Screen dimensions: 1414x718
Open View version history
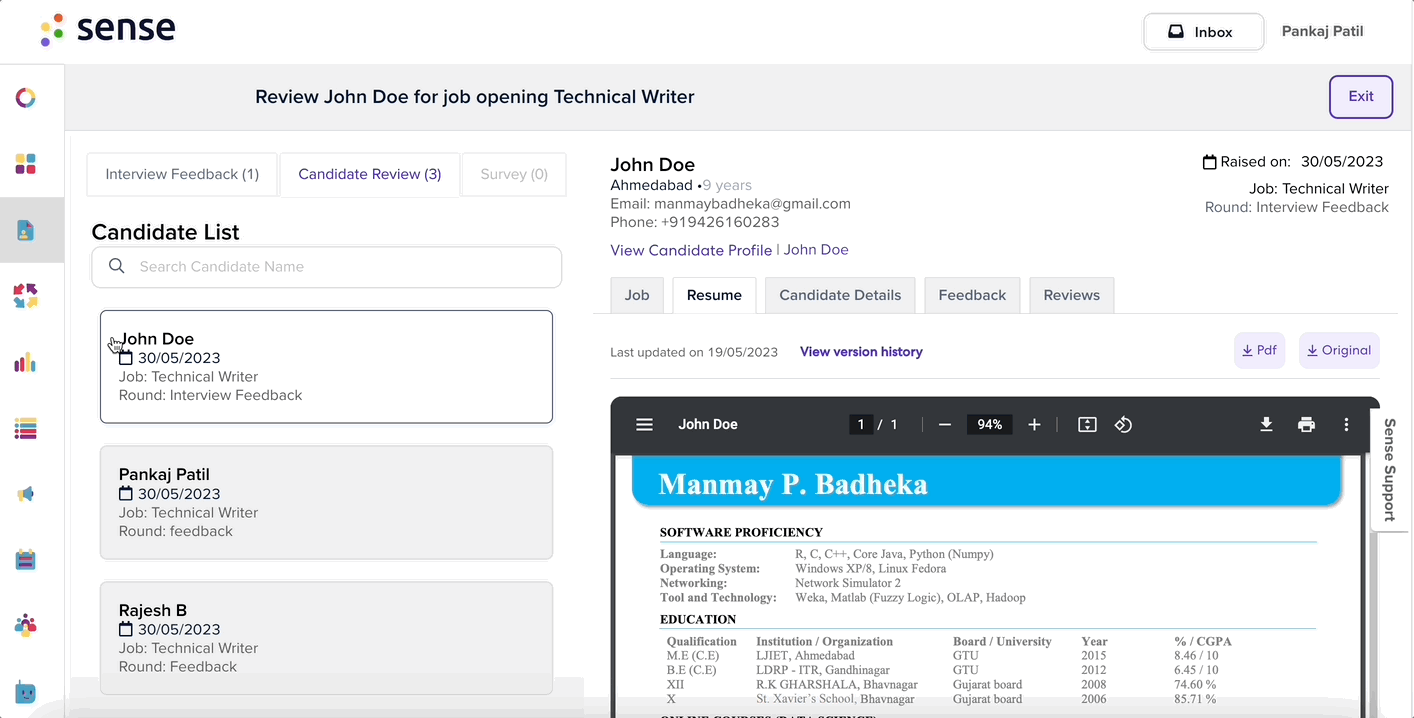pos(861,352)
